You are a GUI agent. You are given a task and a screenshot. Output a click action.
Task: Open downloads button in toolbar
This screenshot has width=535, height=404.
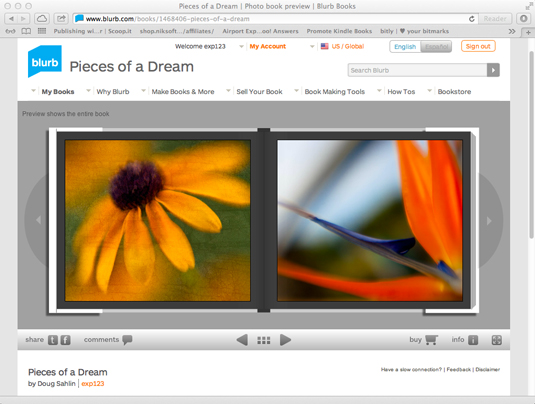tap(524, 18)
